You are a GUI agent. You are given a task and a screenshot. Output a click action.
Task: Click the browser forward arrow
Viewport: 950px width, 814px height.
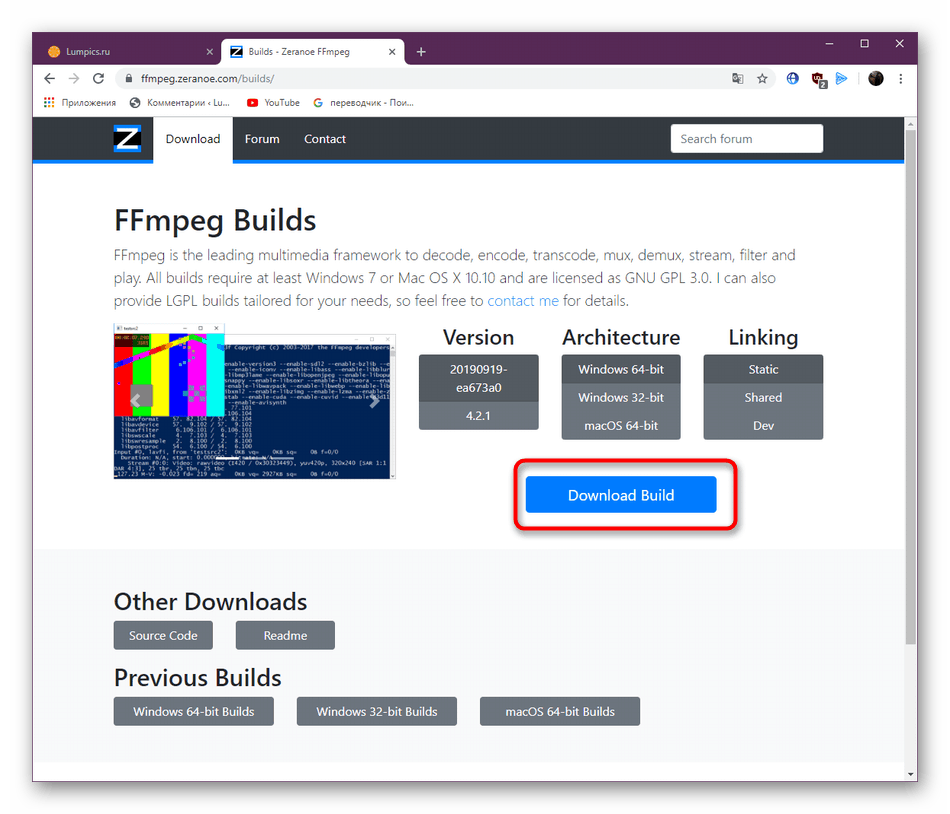pyautogui.click(x=74, y=78)
